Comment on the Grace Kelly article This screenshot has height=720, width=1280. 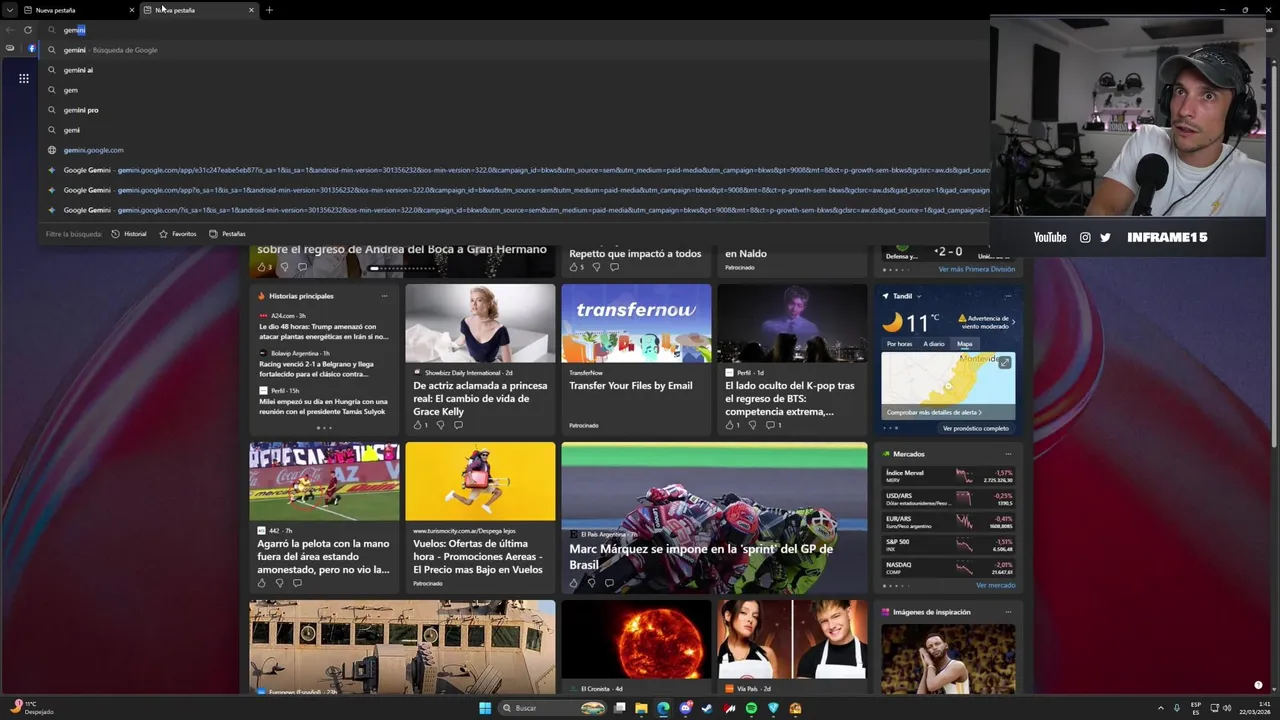point(458,425)
